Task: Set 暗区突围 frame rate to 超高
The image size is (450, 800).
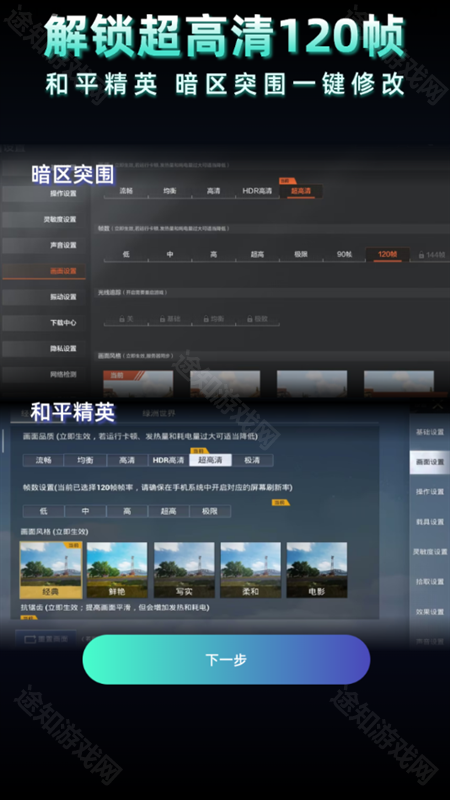Action: (x=257, y=254)
